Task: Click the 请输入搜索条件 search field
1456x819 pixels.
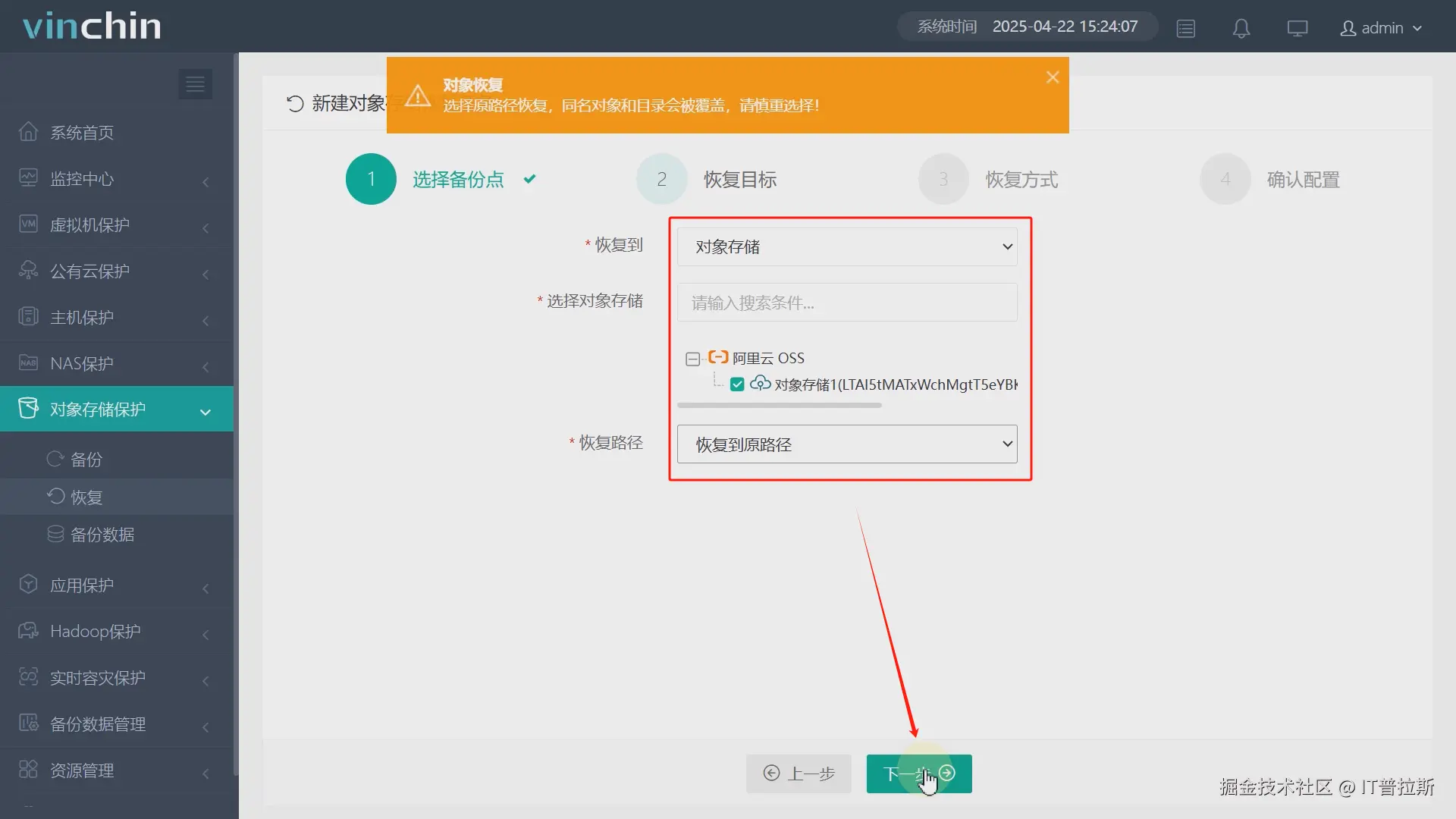Action: pos(846,303)
